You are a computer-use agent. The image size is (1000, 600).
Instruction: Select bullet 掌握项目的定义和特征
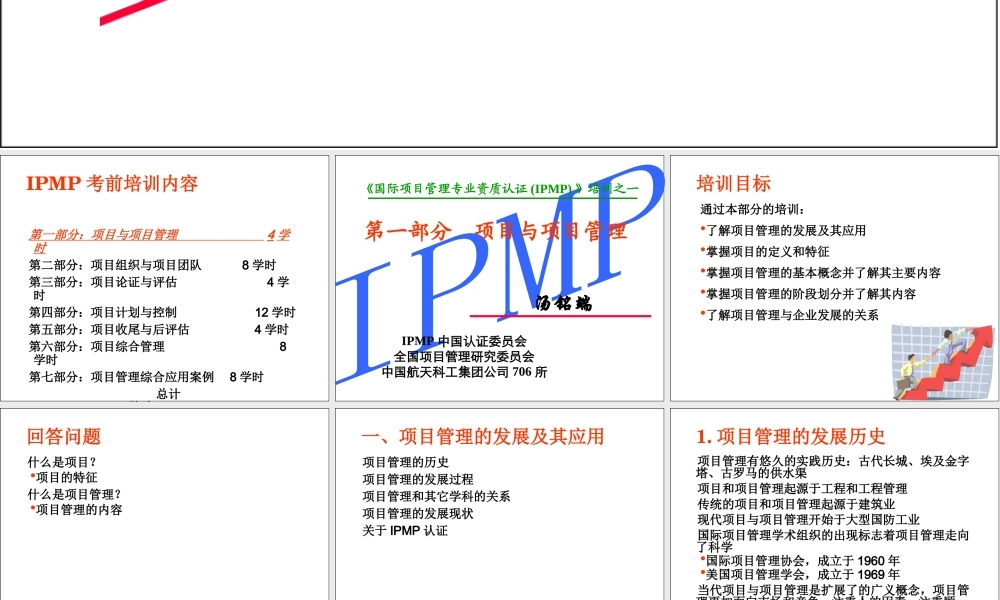pyautogui.click(x=765, y=251)
